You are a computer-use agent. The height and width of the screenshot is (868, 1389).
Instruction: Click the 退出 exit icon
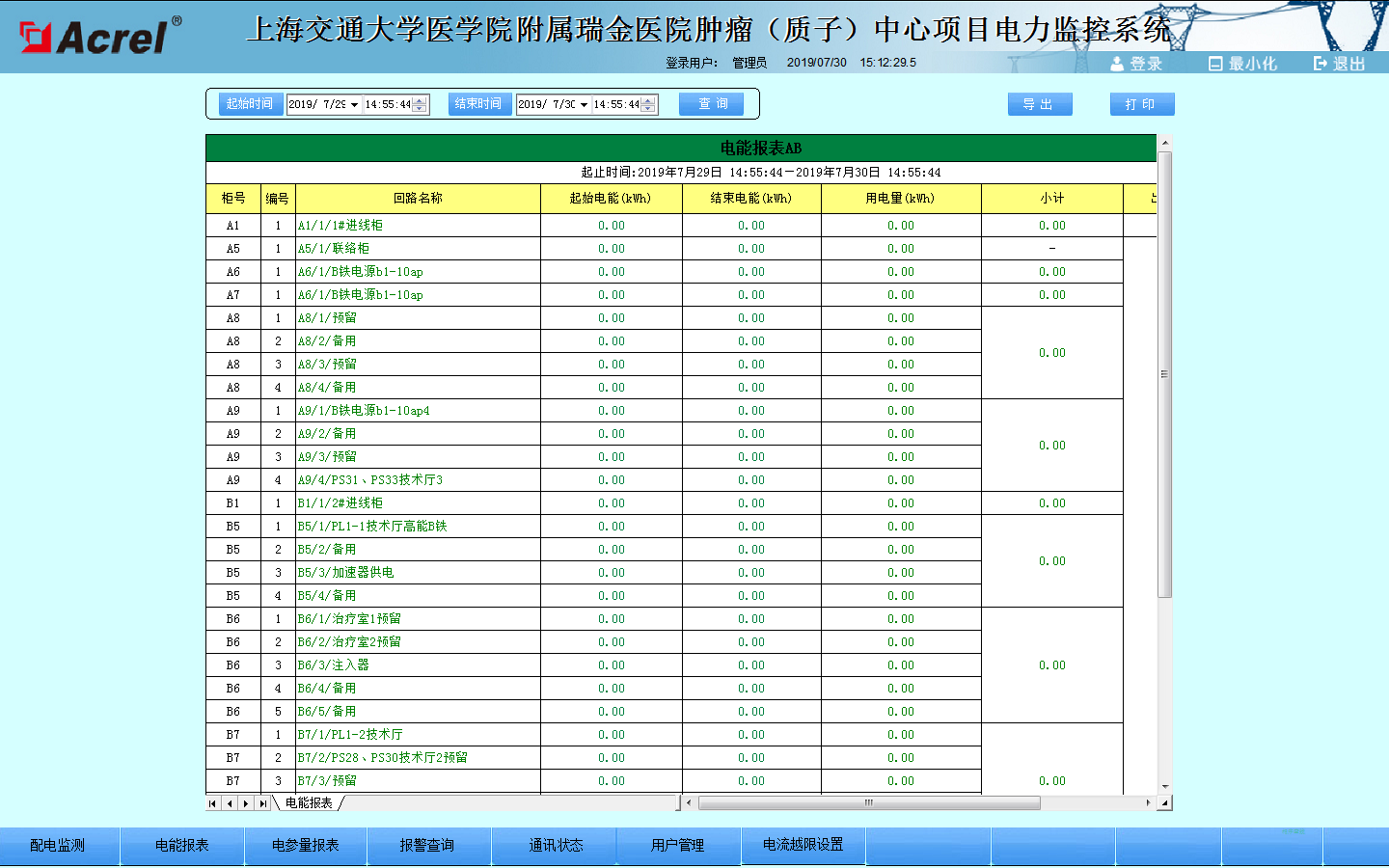[x=1321, y=64]
